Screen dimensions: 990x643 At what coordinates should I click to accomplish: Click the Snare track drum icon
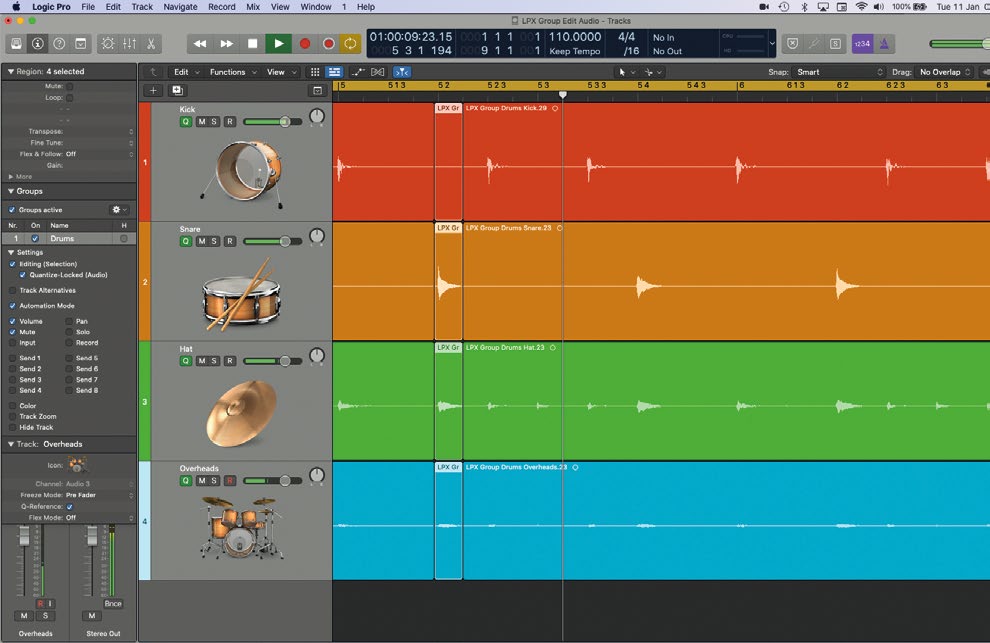(241, 296)
